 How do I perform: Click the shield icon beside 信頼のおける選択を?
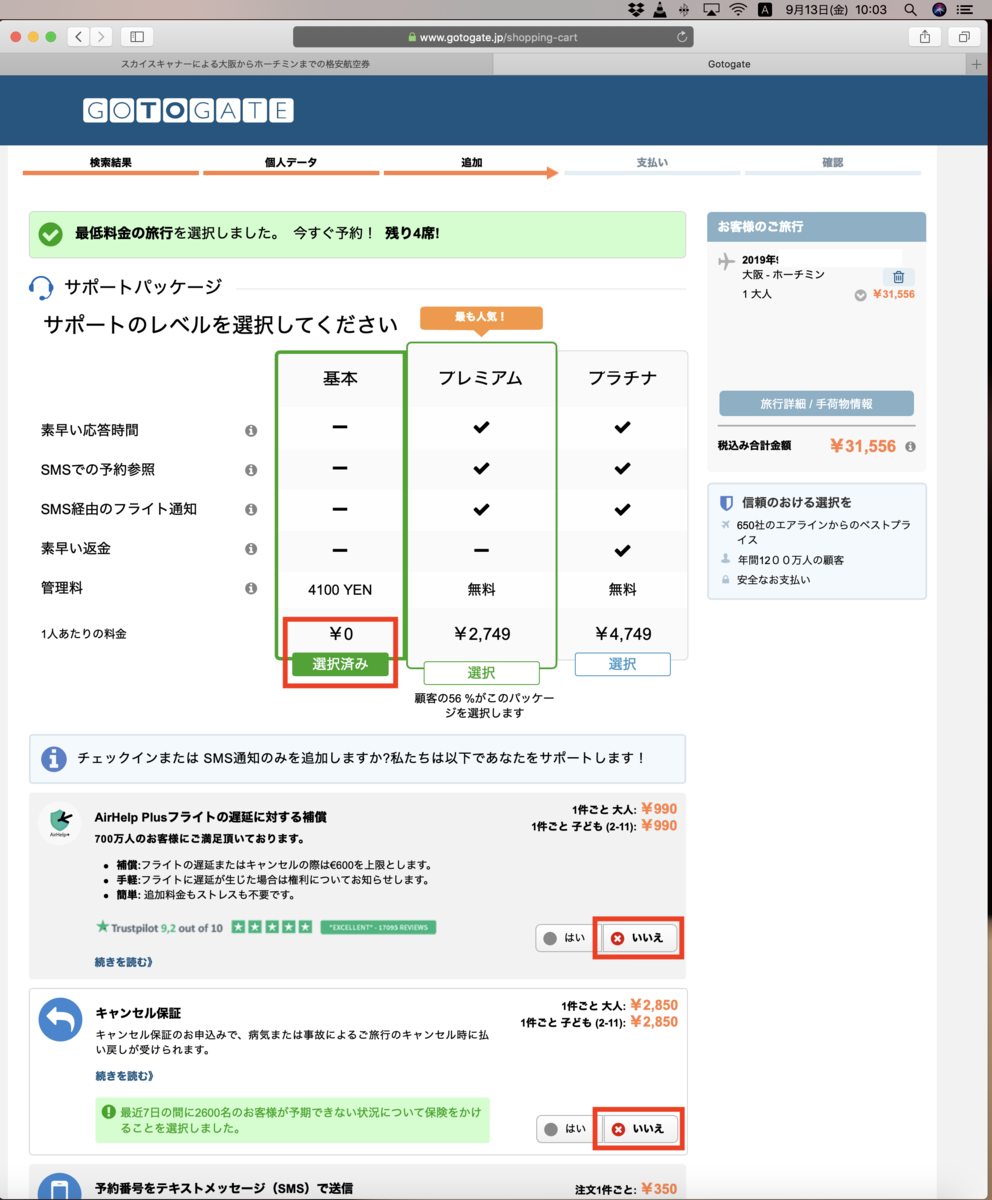726,503
